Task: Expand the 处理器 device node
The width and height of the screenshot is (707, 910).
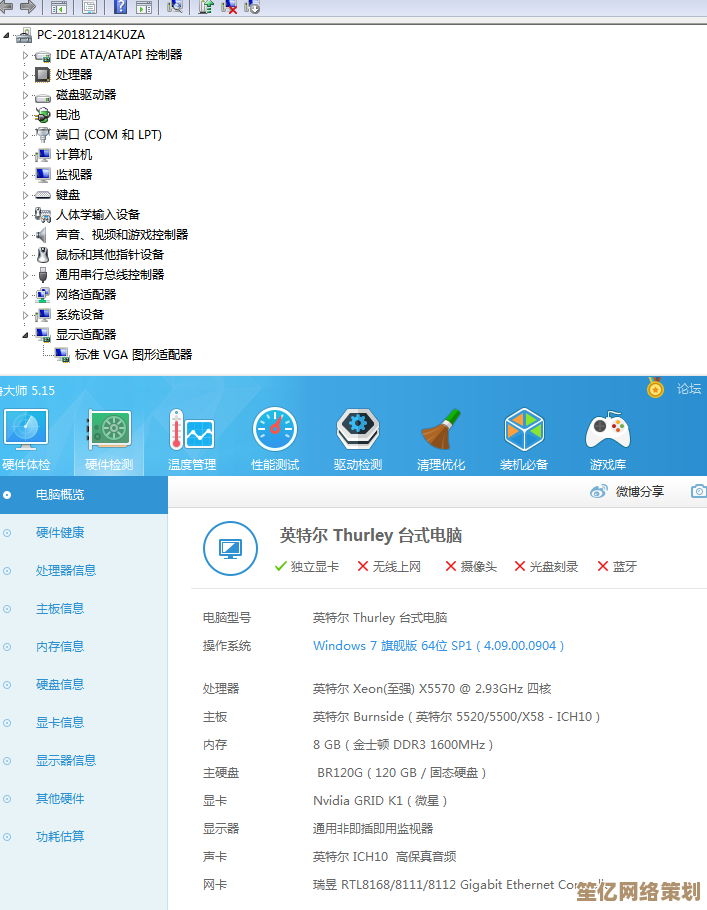Action: [x=25, y=75]
